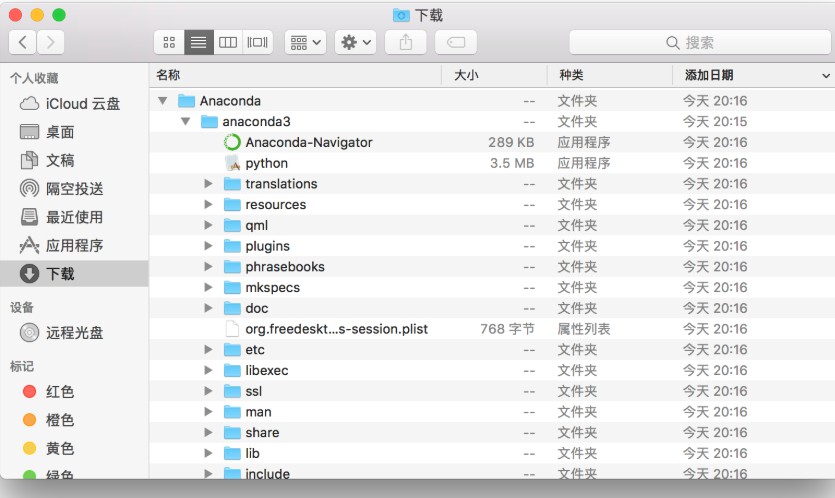
Task: Expand the etc folder
Action: tap(208, 349)
